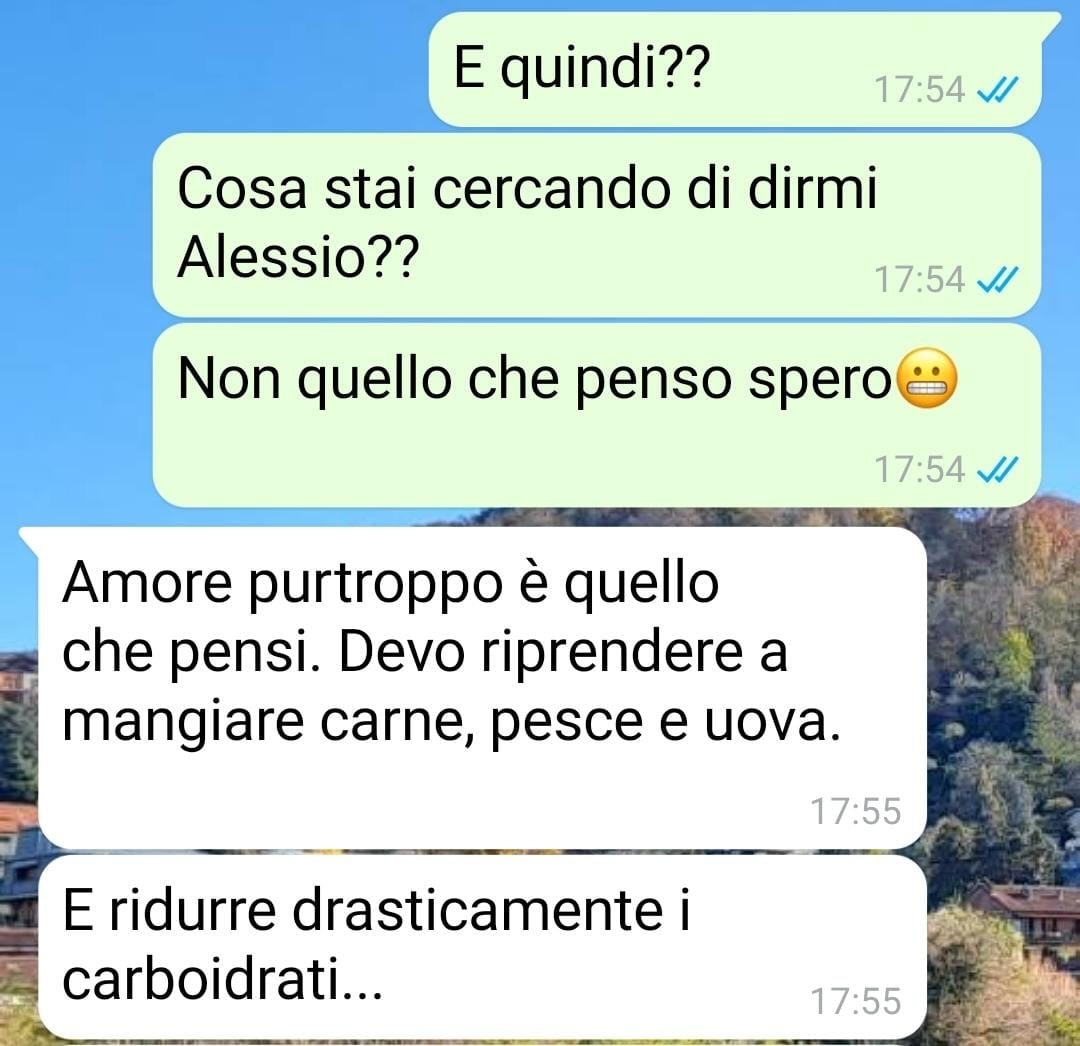Viewport: 1080px width, 1046px height.
Task: Tap the 17:54 timestamp on "E quindi??"
Action: click(x=920, y=90)
